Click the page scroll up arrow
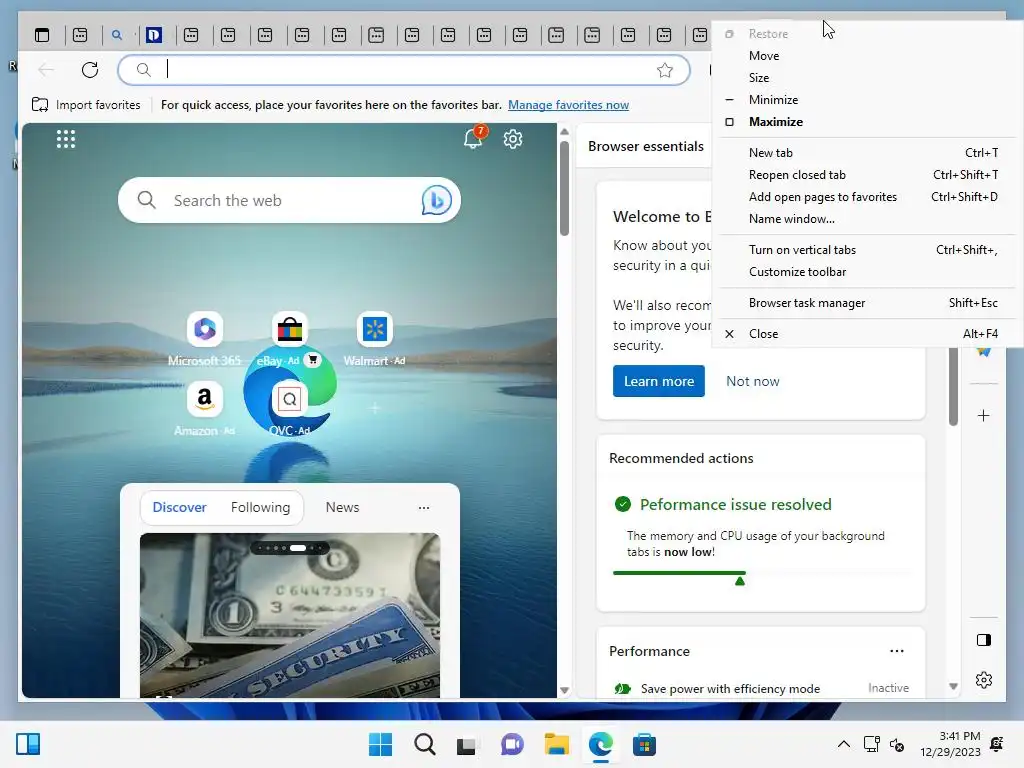Viewport: 1024px width, 768px height. (x=565, y=132)
